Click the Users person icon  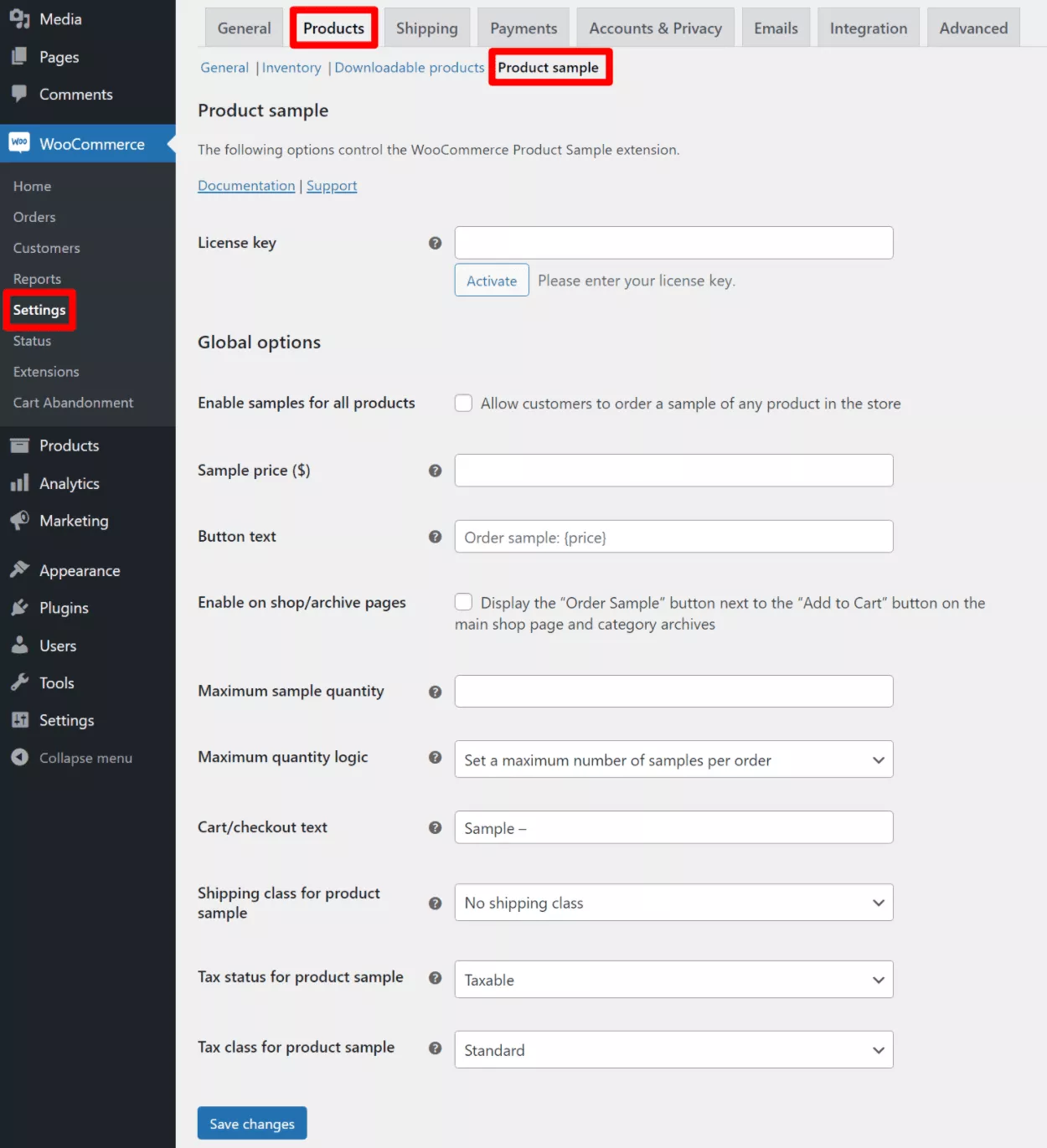point(19,645)
